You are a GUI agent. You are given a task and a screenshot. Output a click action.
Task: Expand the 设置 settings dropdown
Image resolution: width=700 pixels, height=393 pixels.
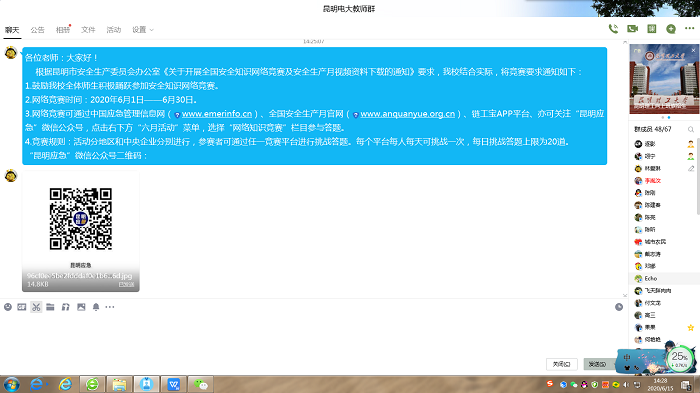[x=143, y=30]
